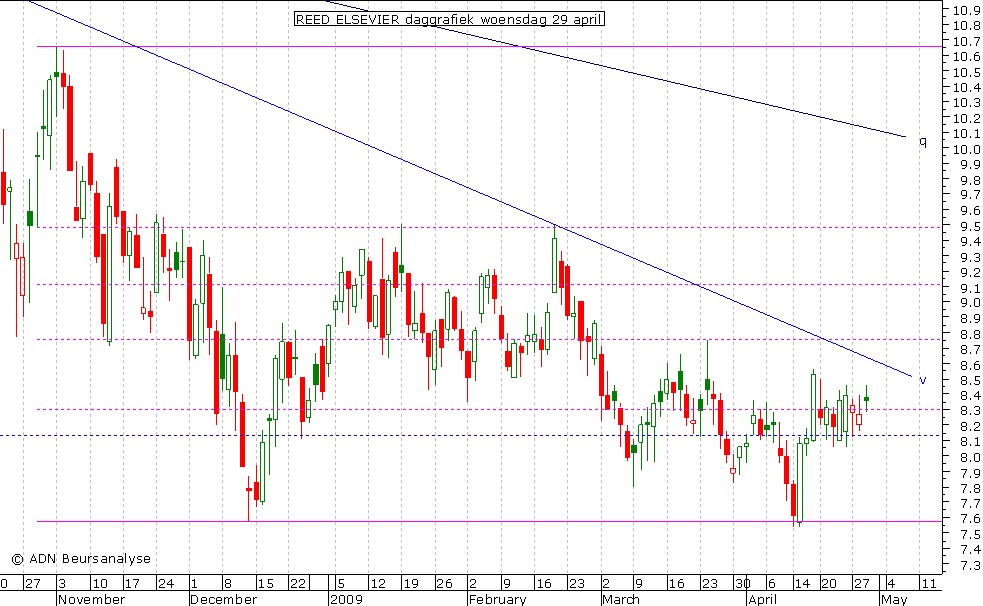Click the '3' date label in November

click(x=61, y=583)
